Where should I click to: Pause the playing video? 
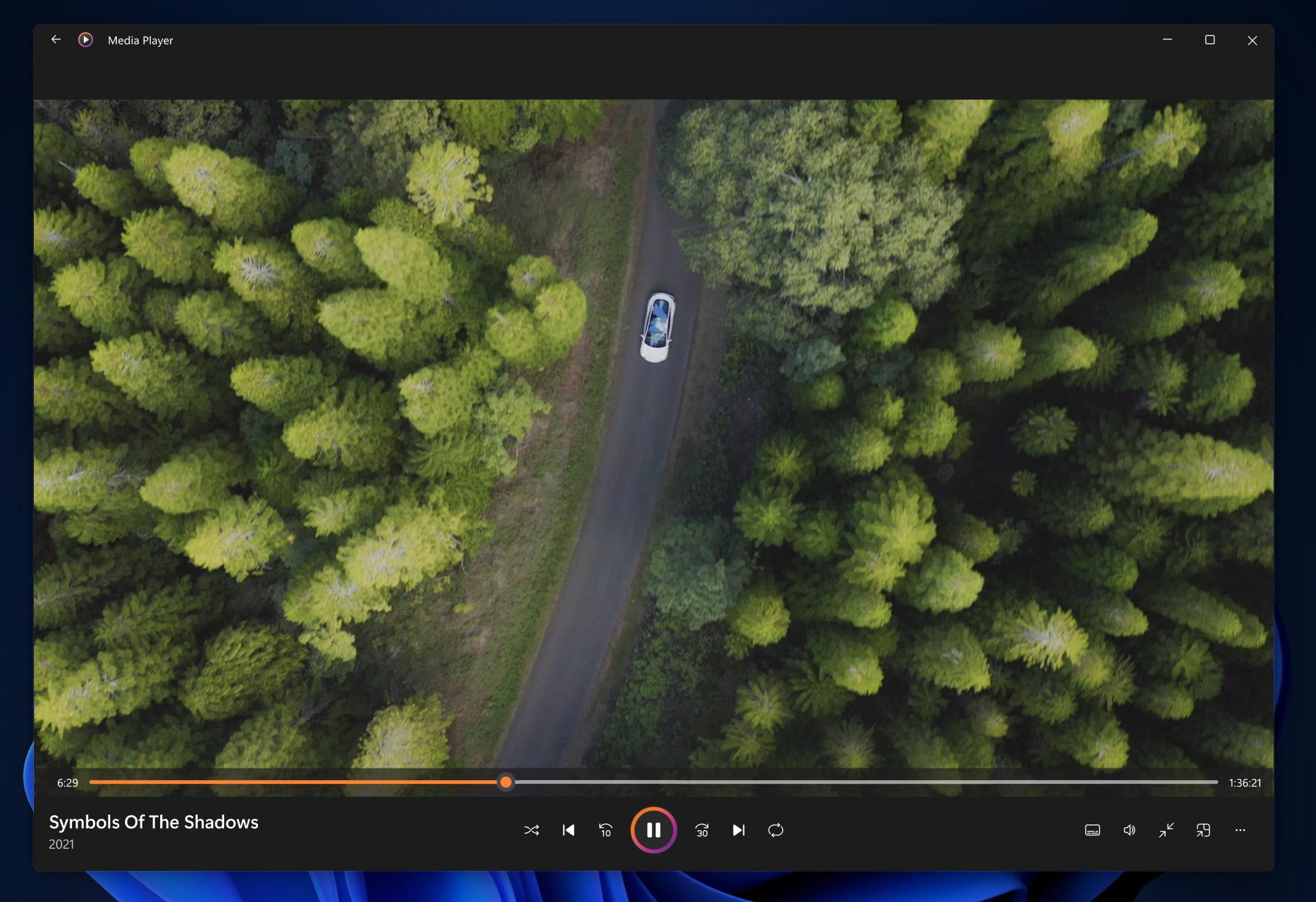[653, 830]
